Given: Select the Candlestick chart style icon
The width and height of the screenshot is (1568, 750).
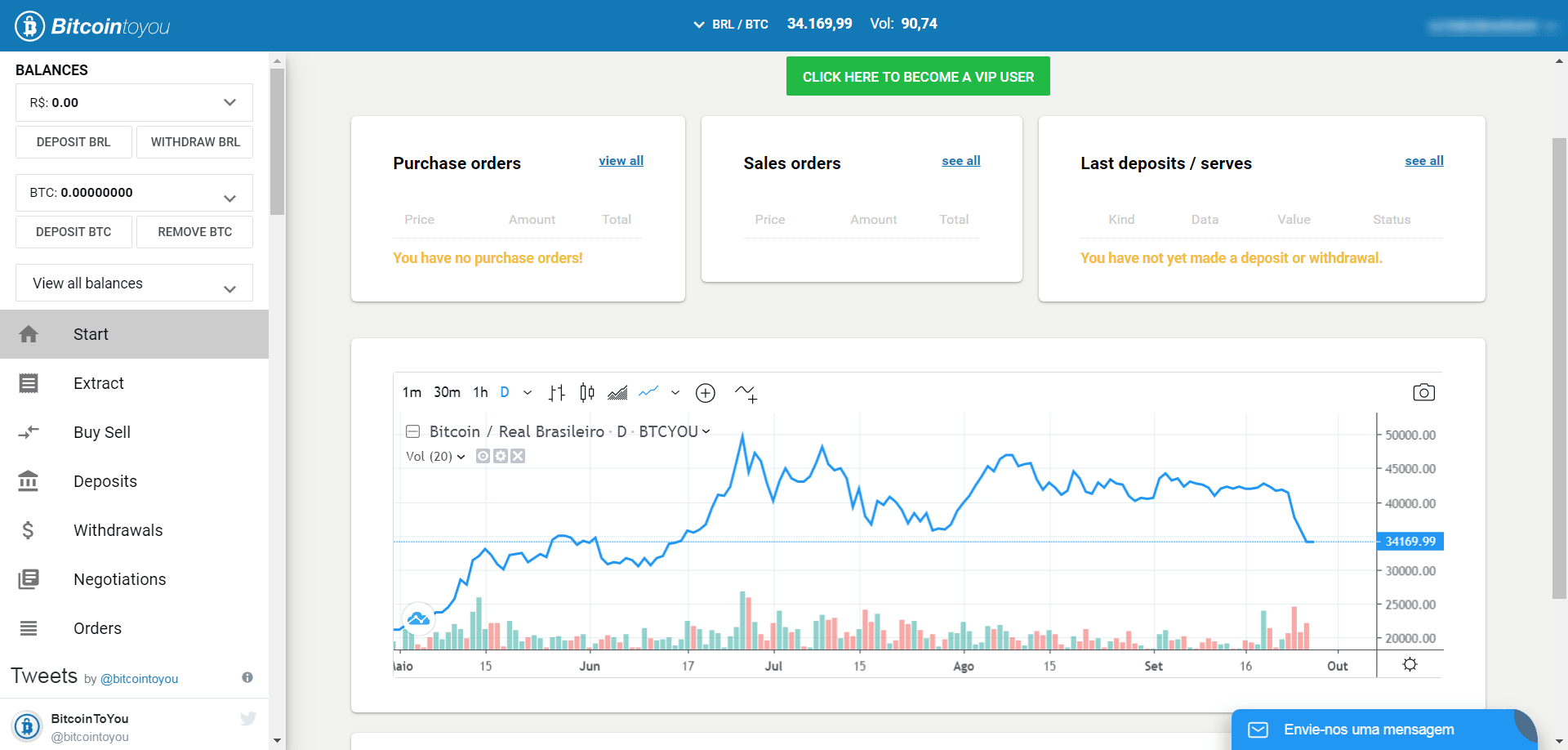Looking at the screenshot, I should tap(586, 393).
